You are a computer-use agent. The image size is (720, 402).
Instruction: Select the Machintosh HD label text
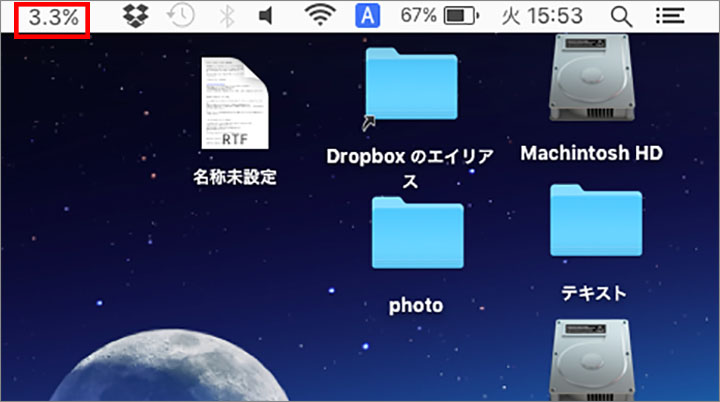(x=591, y=153)
